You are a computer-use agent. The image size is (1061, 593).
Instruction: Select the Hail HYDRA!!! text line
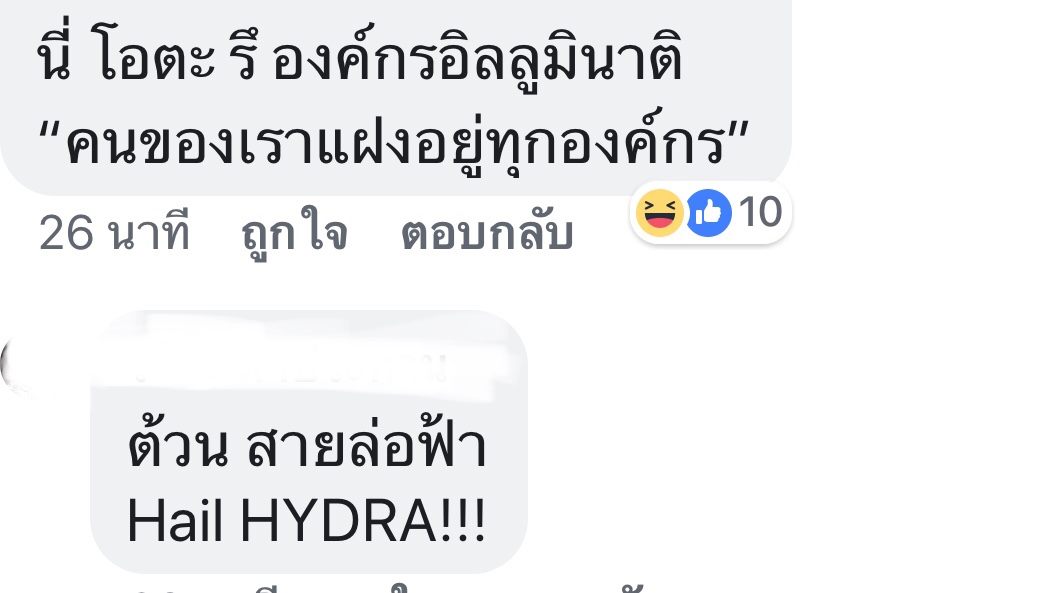(307, 521)
